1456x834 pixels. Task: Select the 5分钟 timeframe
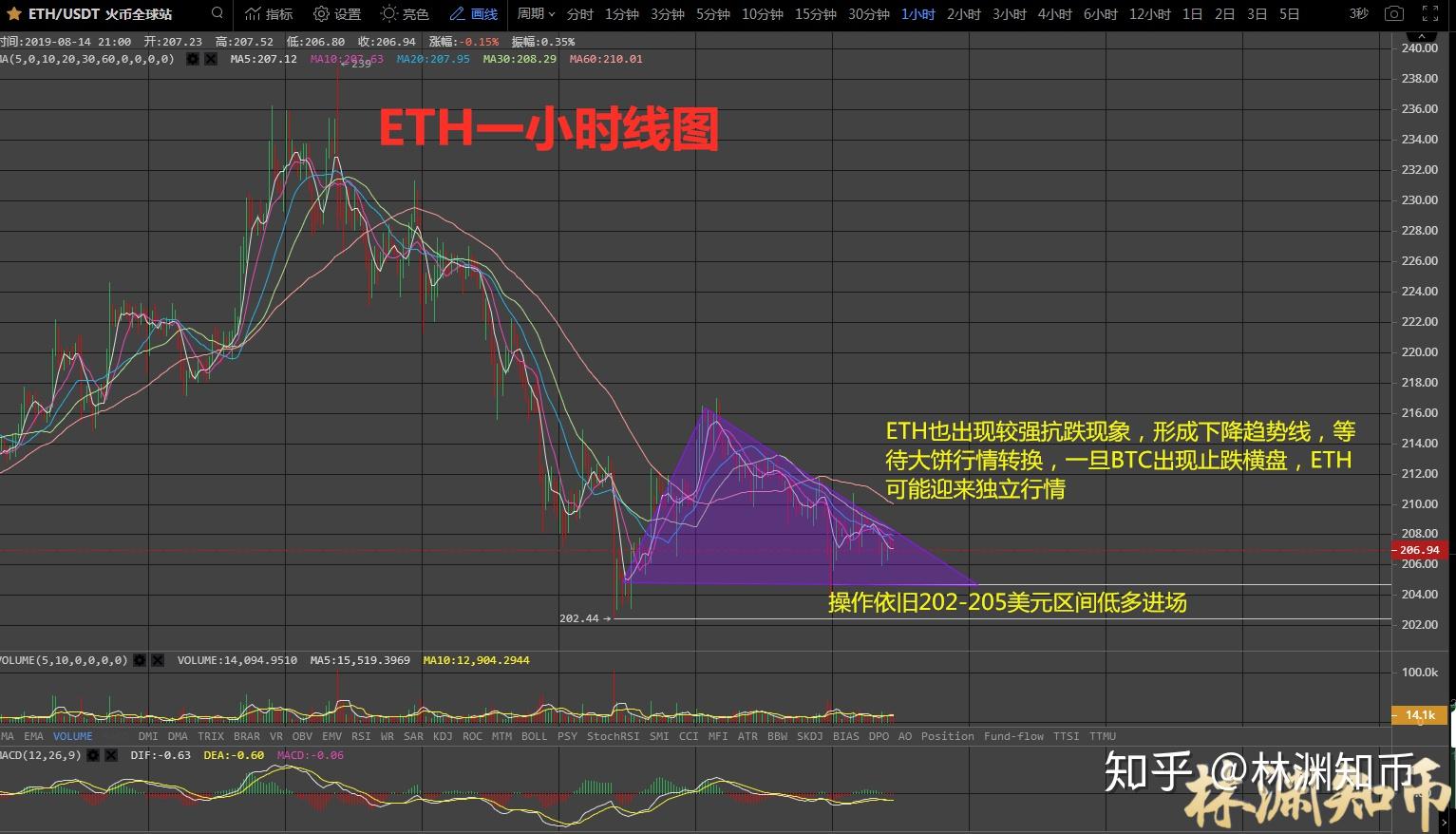point(713,14)
